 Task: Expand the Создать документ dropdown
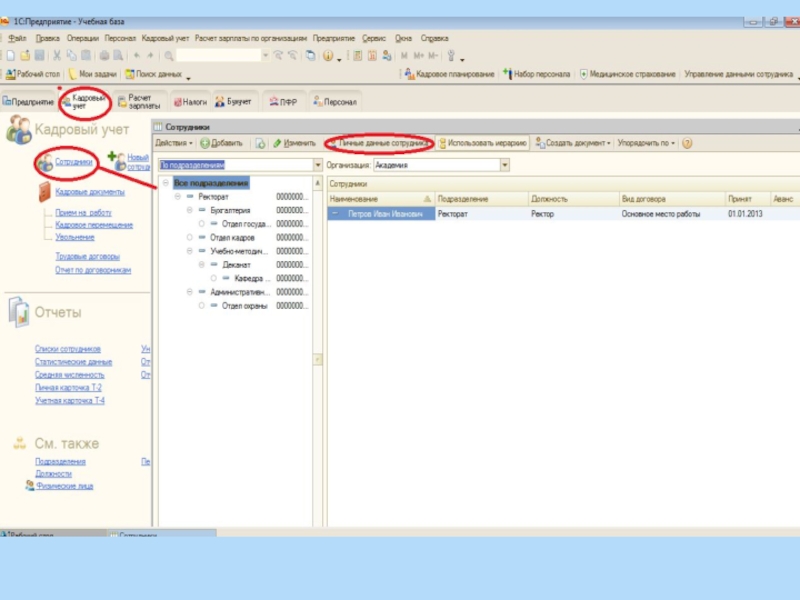(576, 144)
